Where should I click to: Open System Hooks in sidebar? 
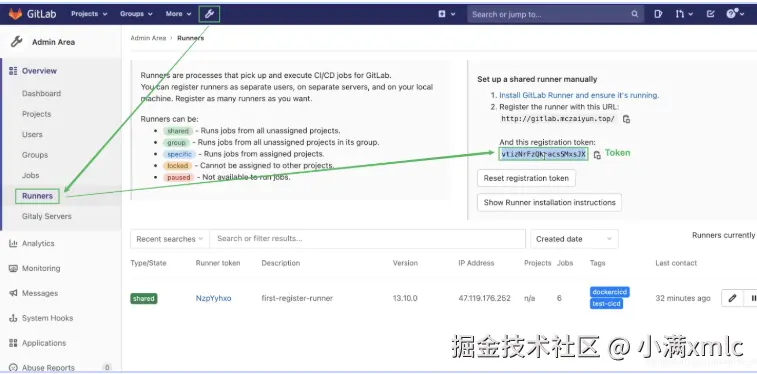47,318
